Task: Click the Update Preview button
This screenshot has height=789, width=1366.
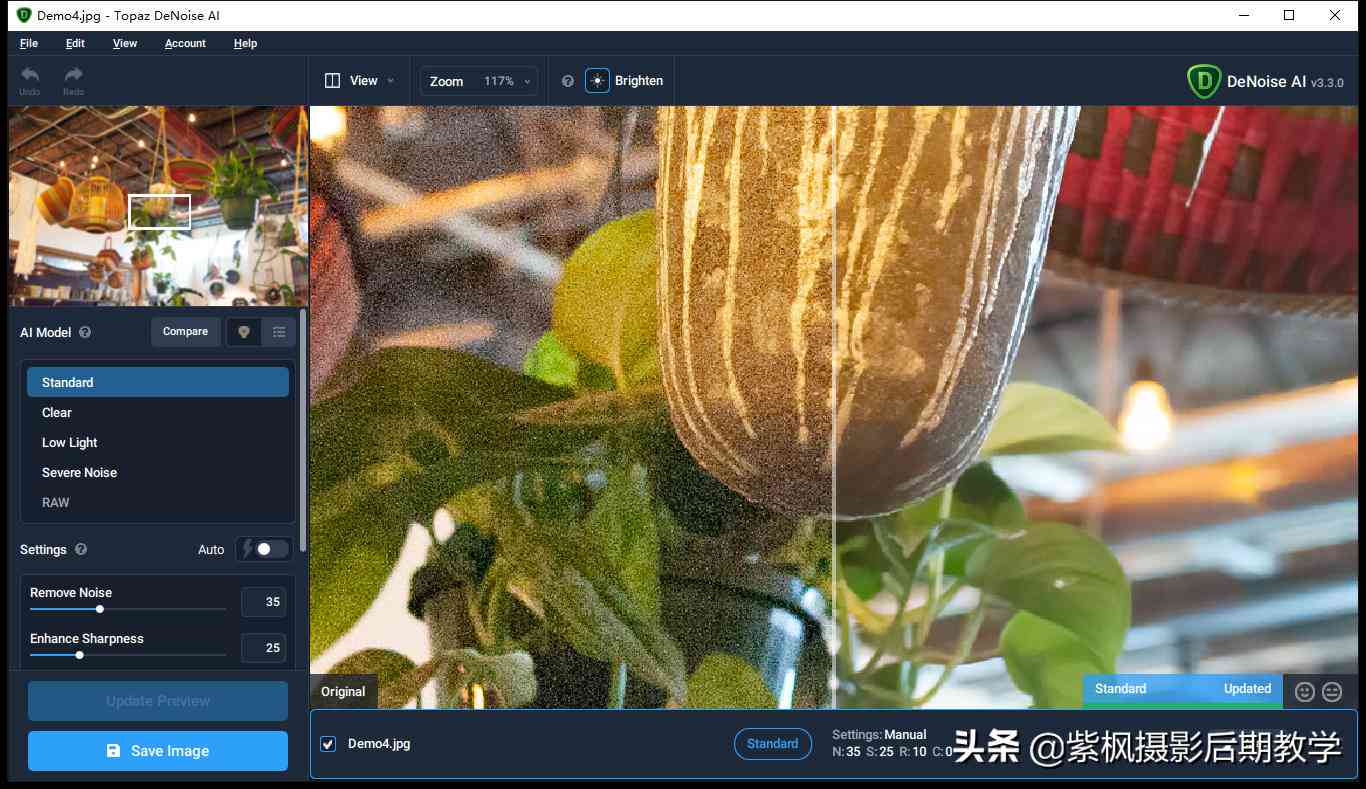Action: click(158, 701)
